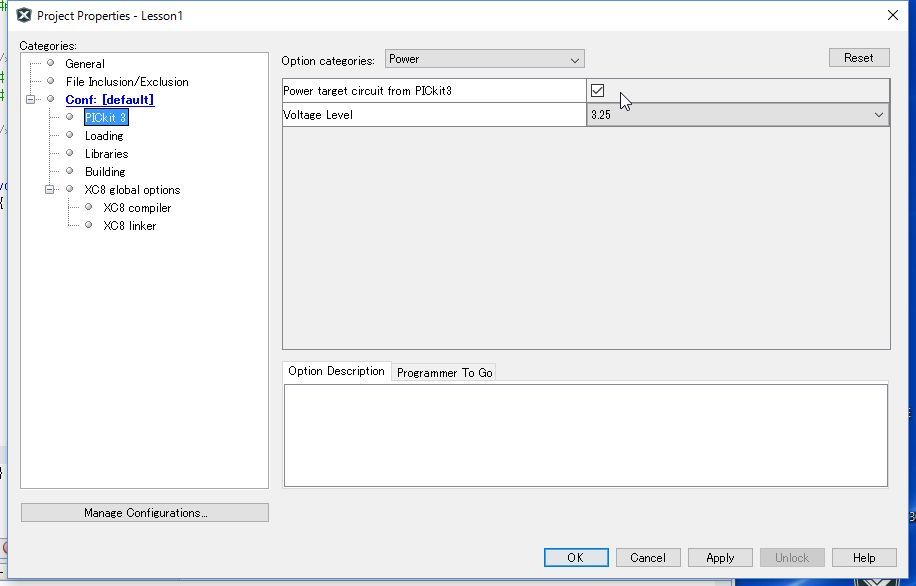Close the Project Properties dialog
916x586 pixels.
(x=893, y=16)
